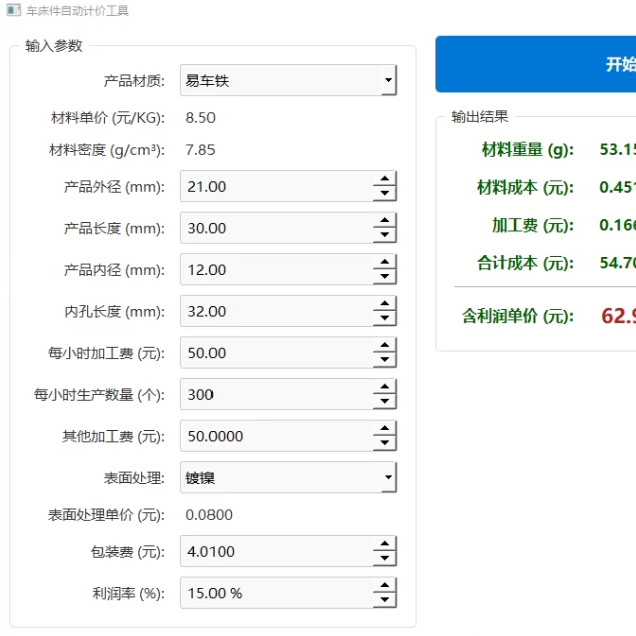Viewport: 636px width, 636px height.
Task: Lower 利润率 percentage with down arrow
Action: click(x=385, y=601)
